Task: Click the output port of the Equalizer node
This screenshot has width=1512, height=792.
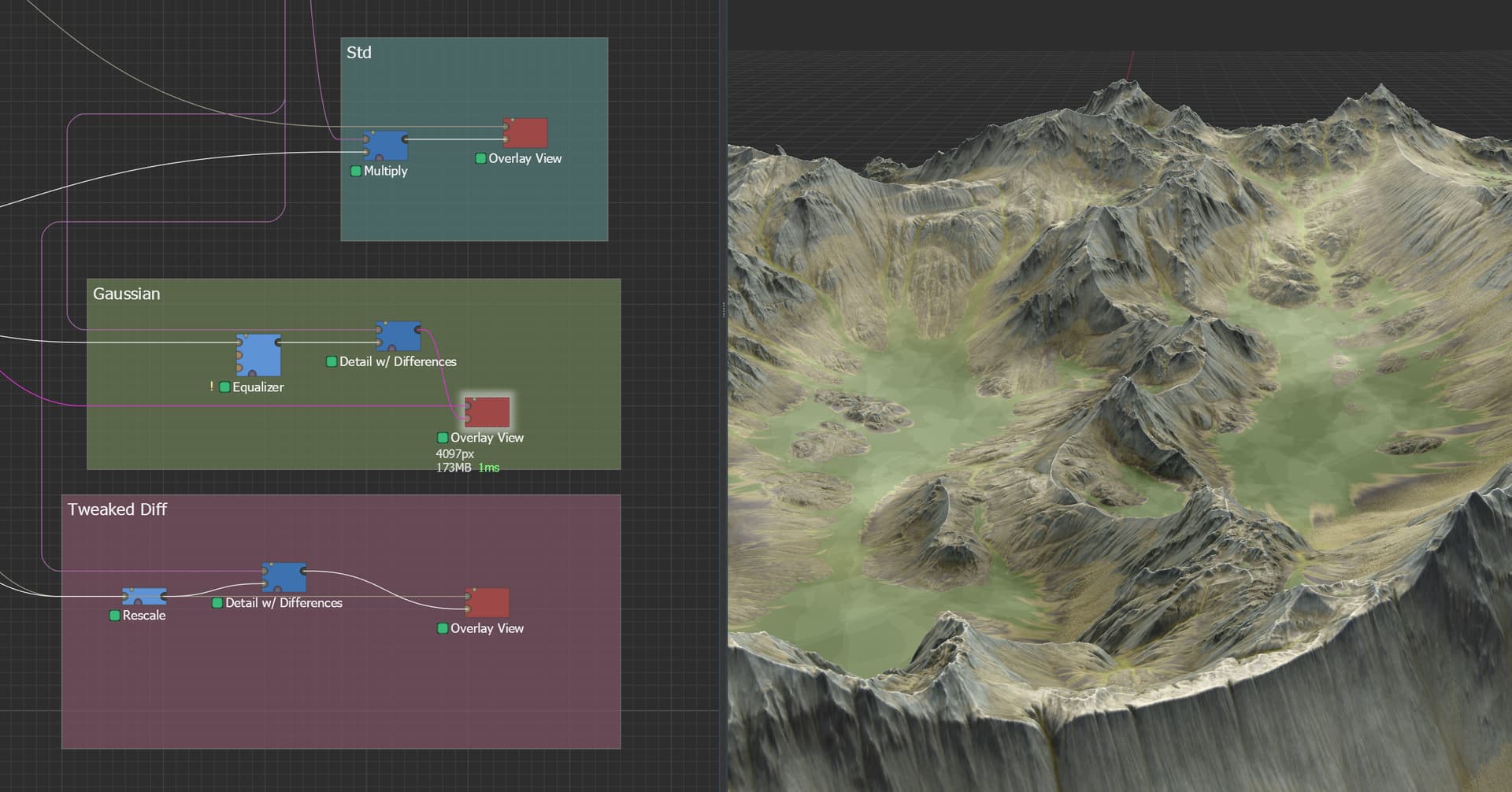Action: point(279,342)
